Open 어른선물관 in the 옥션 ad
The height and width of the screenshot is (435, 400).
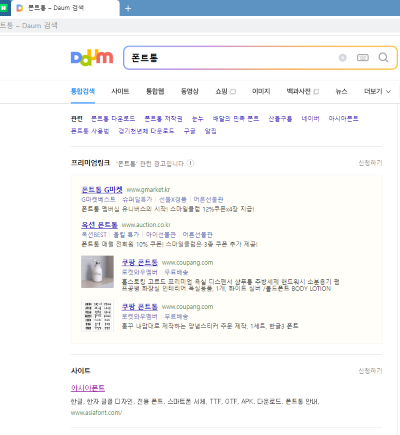pyautogui.click(x=198, y=235)
